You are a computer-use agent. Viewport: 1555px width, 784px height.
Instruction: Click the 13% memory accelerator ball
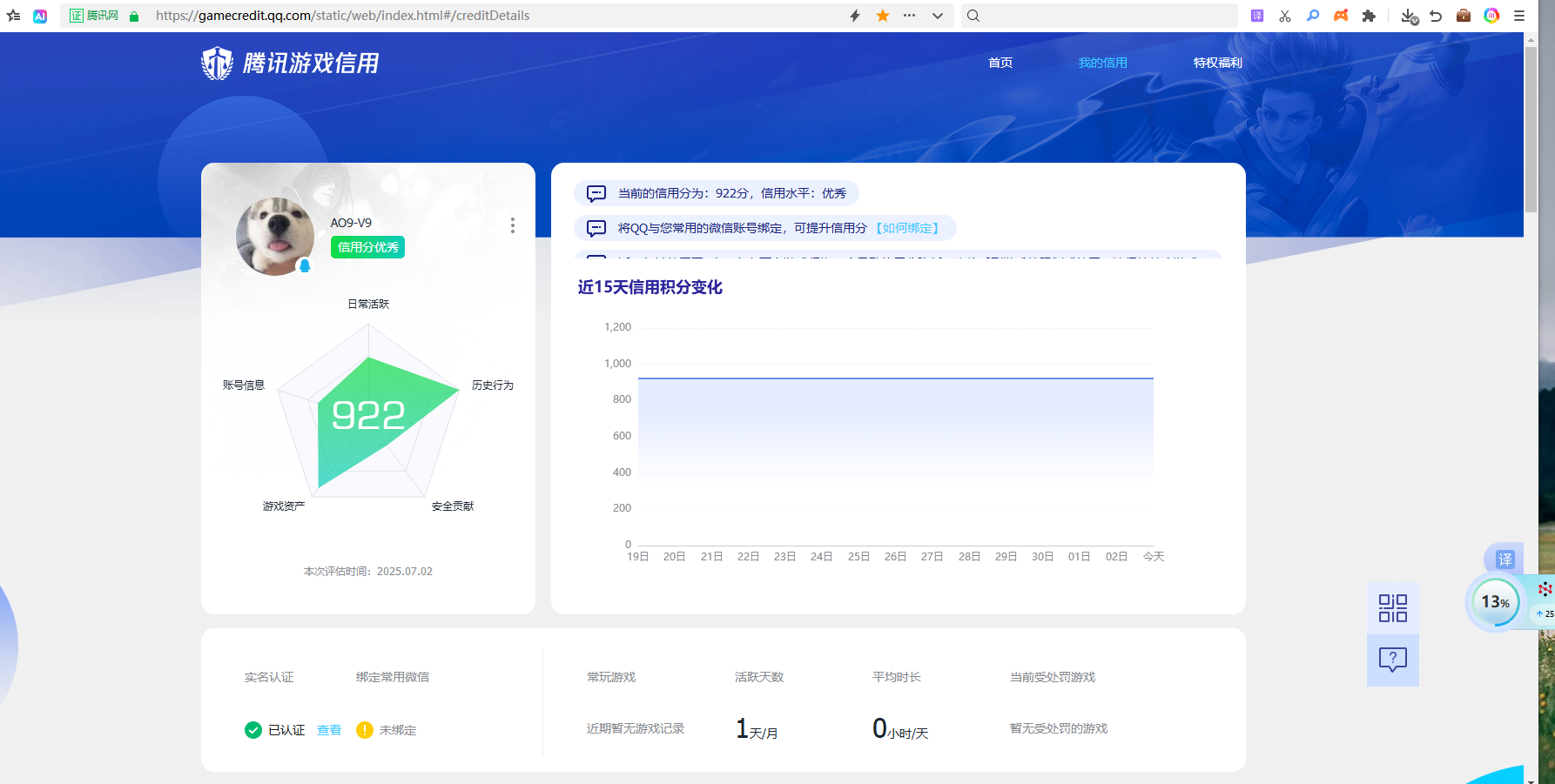coord(1496,602)
